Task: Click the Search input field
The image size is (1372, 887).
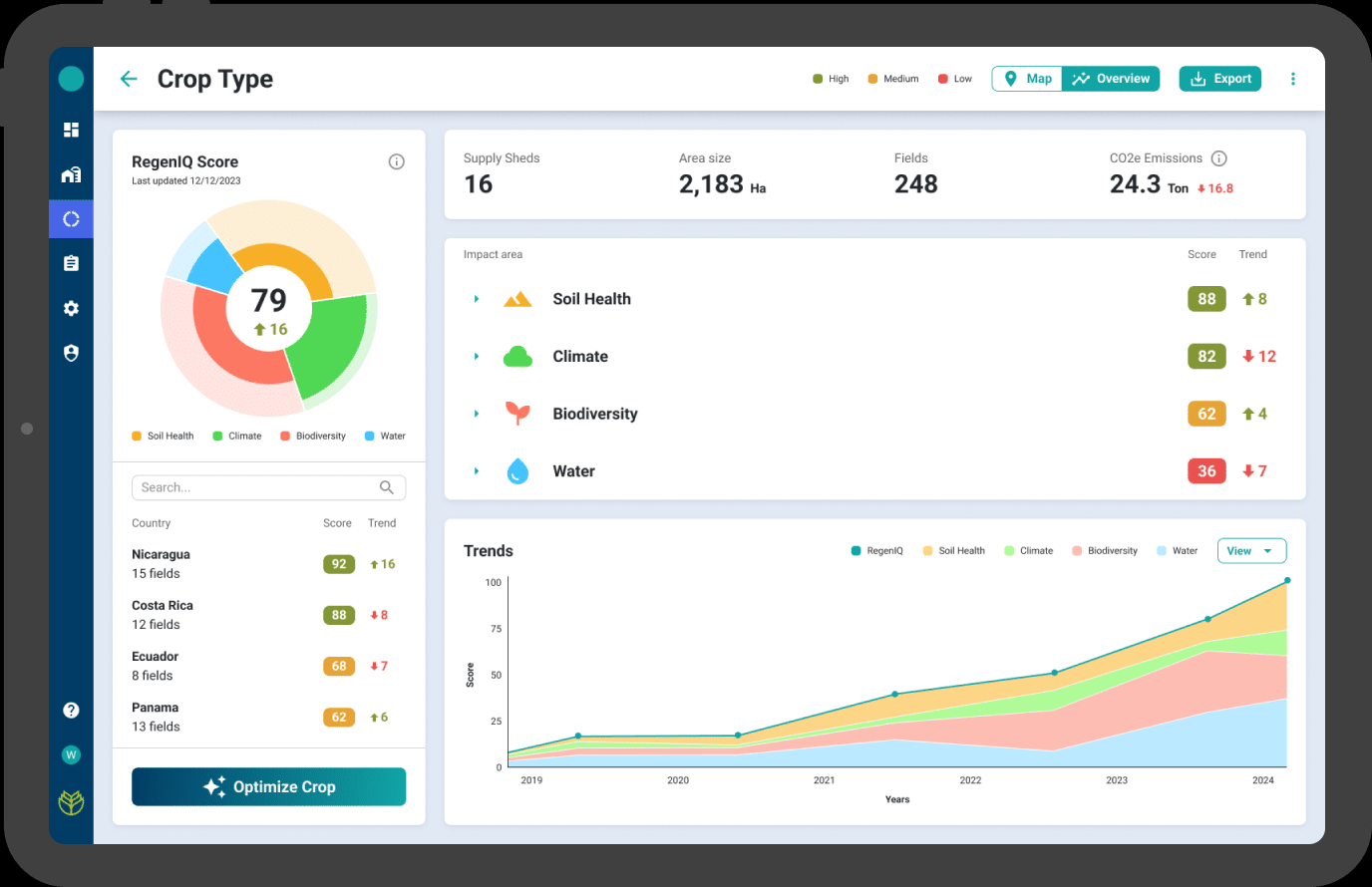Action: click(268, 487)
